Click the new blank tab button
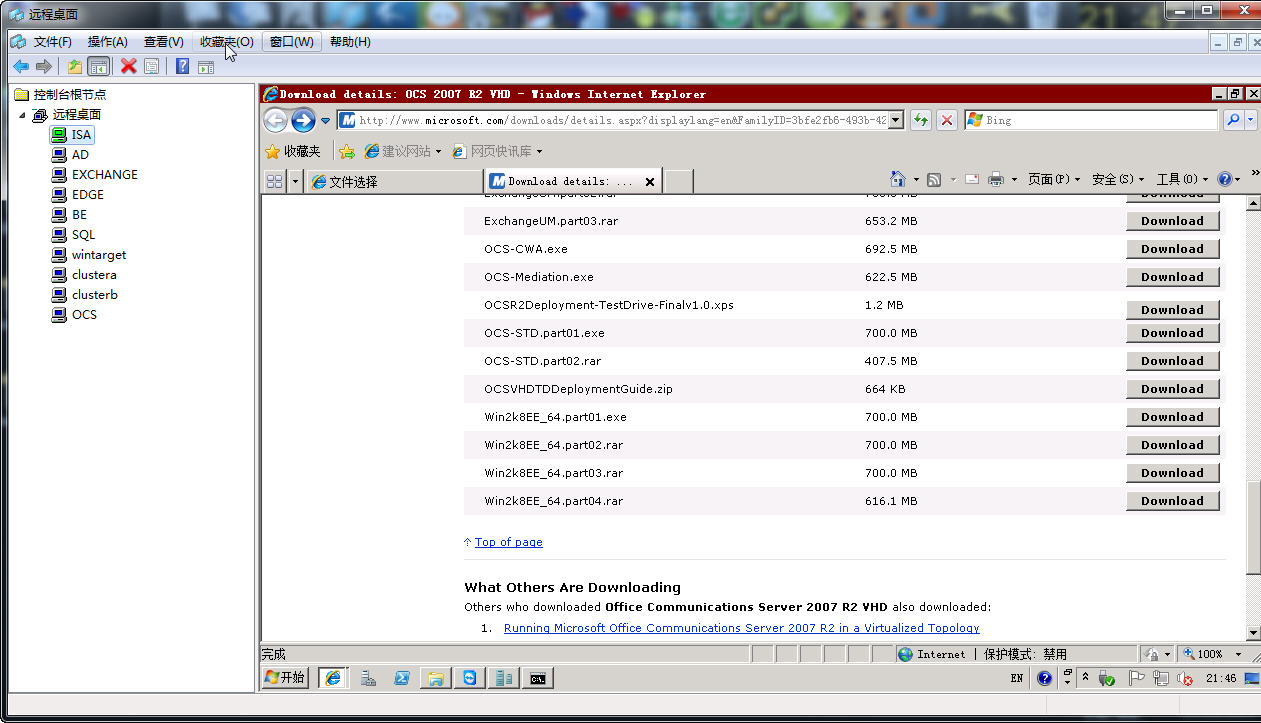Image resolution: width=1261 pixels, height=723 pixels. tap(679, 182)
